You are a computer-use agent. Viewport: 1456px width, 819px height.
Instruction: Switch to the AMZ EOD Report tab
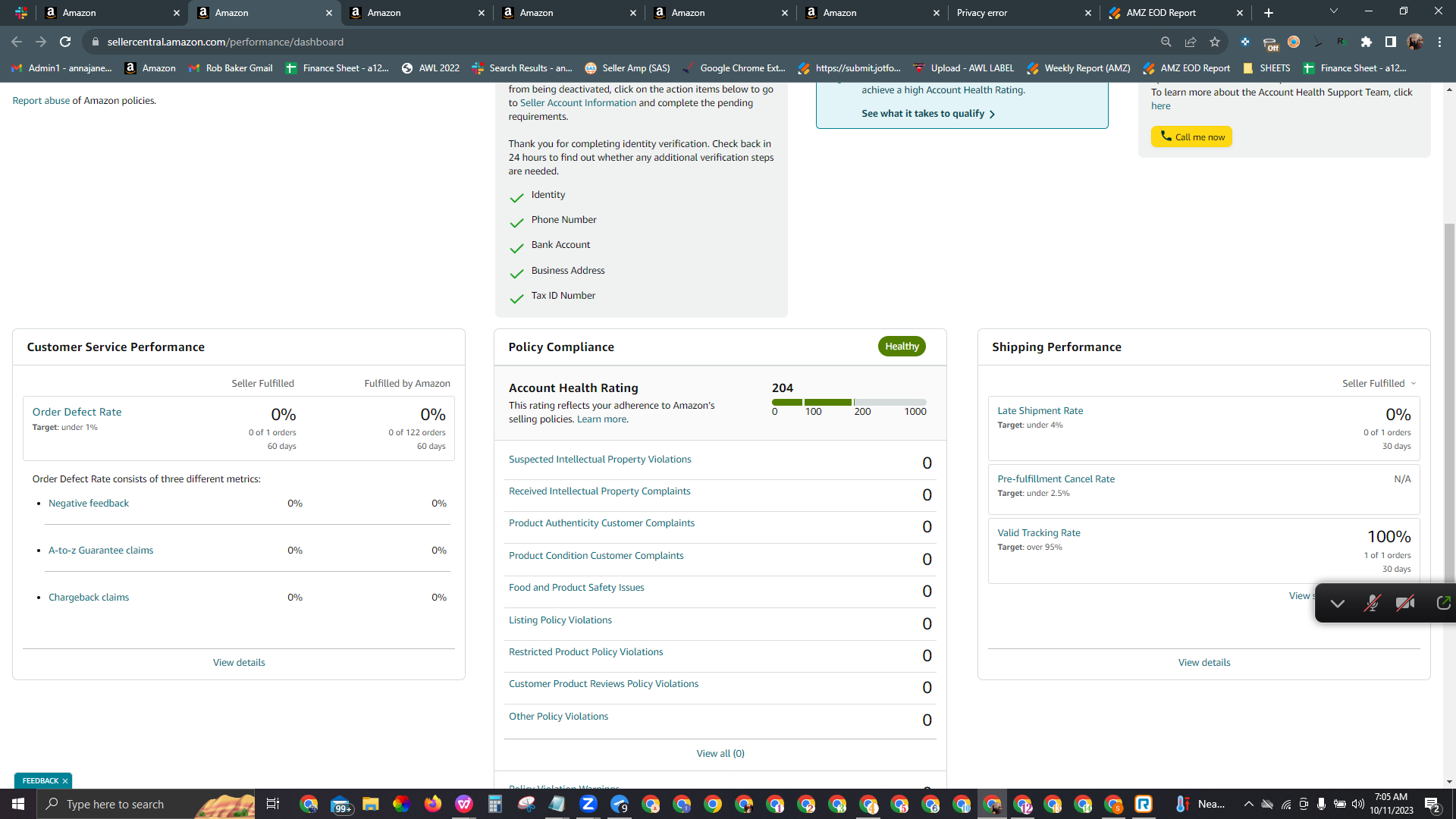coord(1175,13)
